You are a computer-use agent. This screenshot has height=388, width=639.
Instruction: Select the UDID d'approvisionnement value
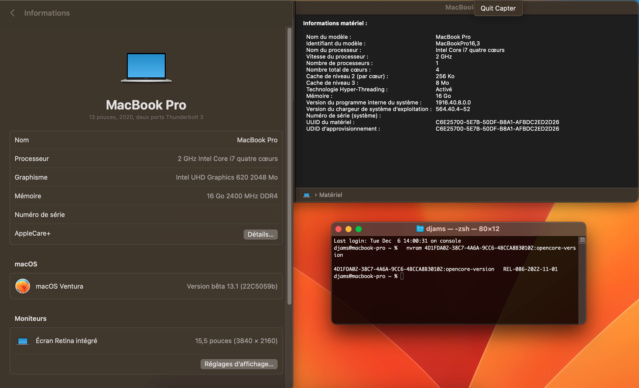497,129
